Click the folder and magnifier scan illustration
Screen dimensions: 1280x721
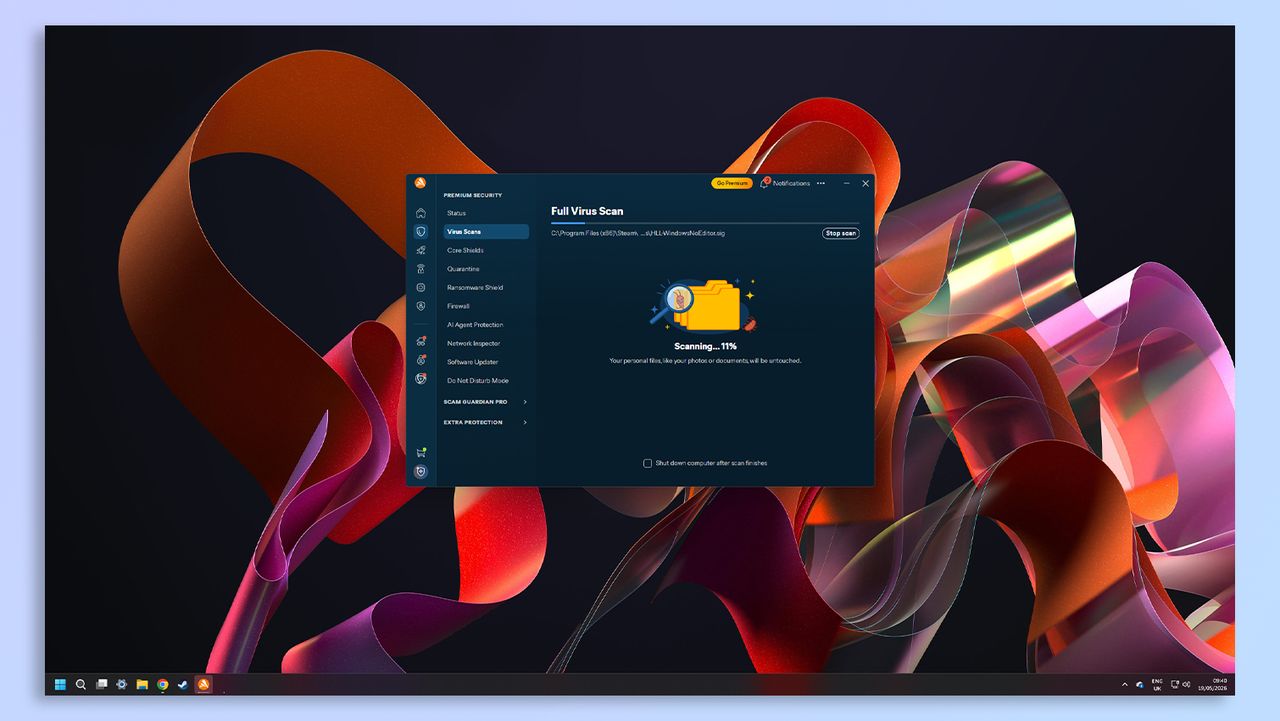click(705, 305)
